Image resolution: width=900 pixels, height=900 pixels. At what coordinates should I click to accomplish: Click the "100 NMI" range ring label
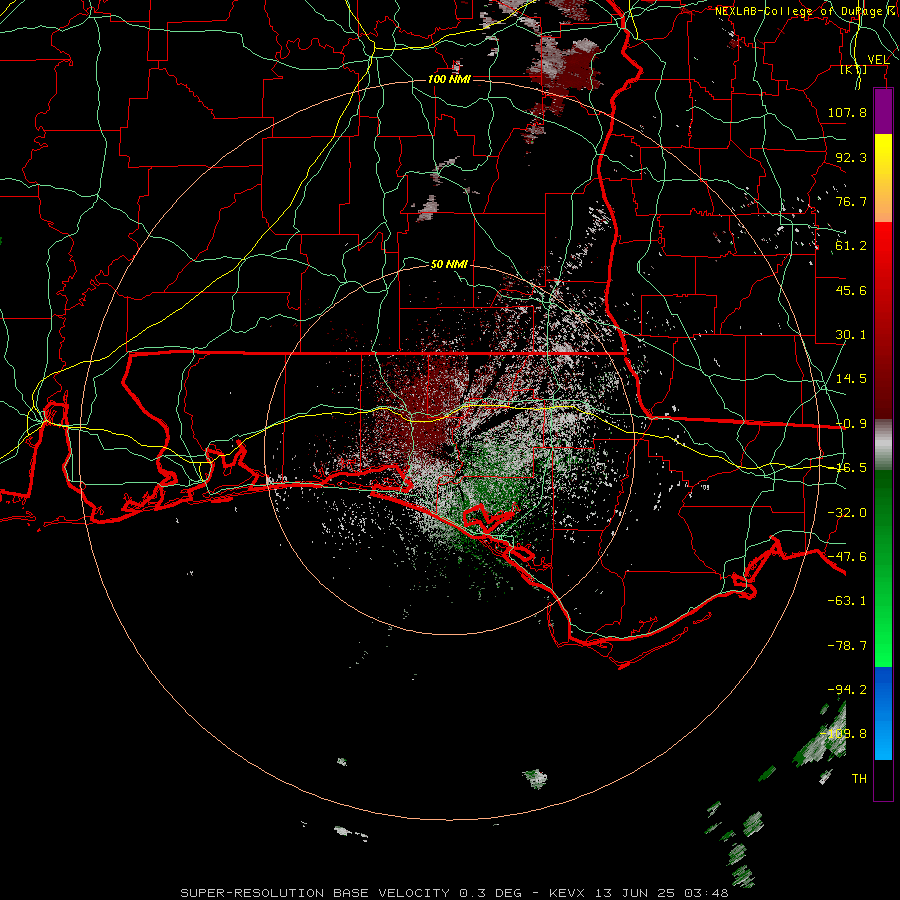(x=449, y=79)
